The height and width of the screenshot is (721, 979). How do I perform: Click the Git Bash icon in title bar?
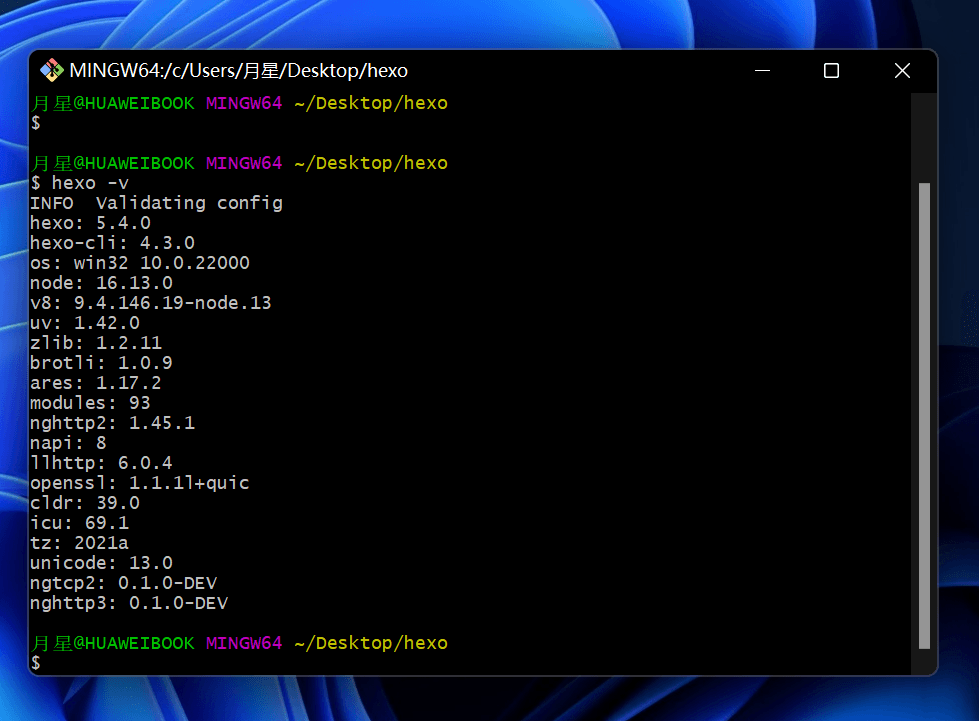click(52, 70)
